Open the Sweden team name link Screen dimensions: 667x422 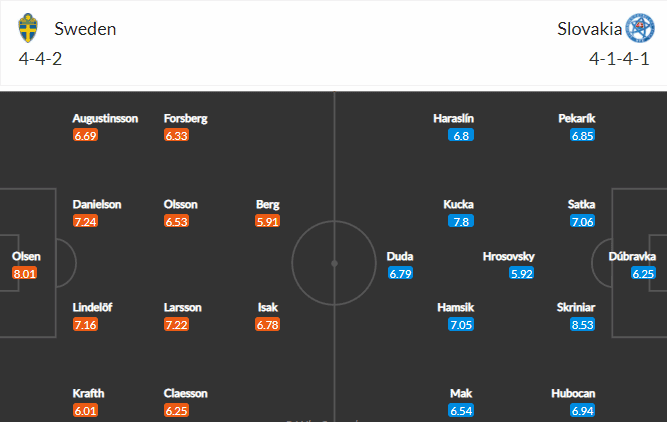click(x=85, y=29)
